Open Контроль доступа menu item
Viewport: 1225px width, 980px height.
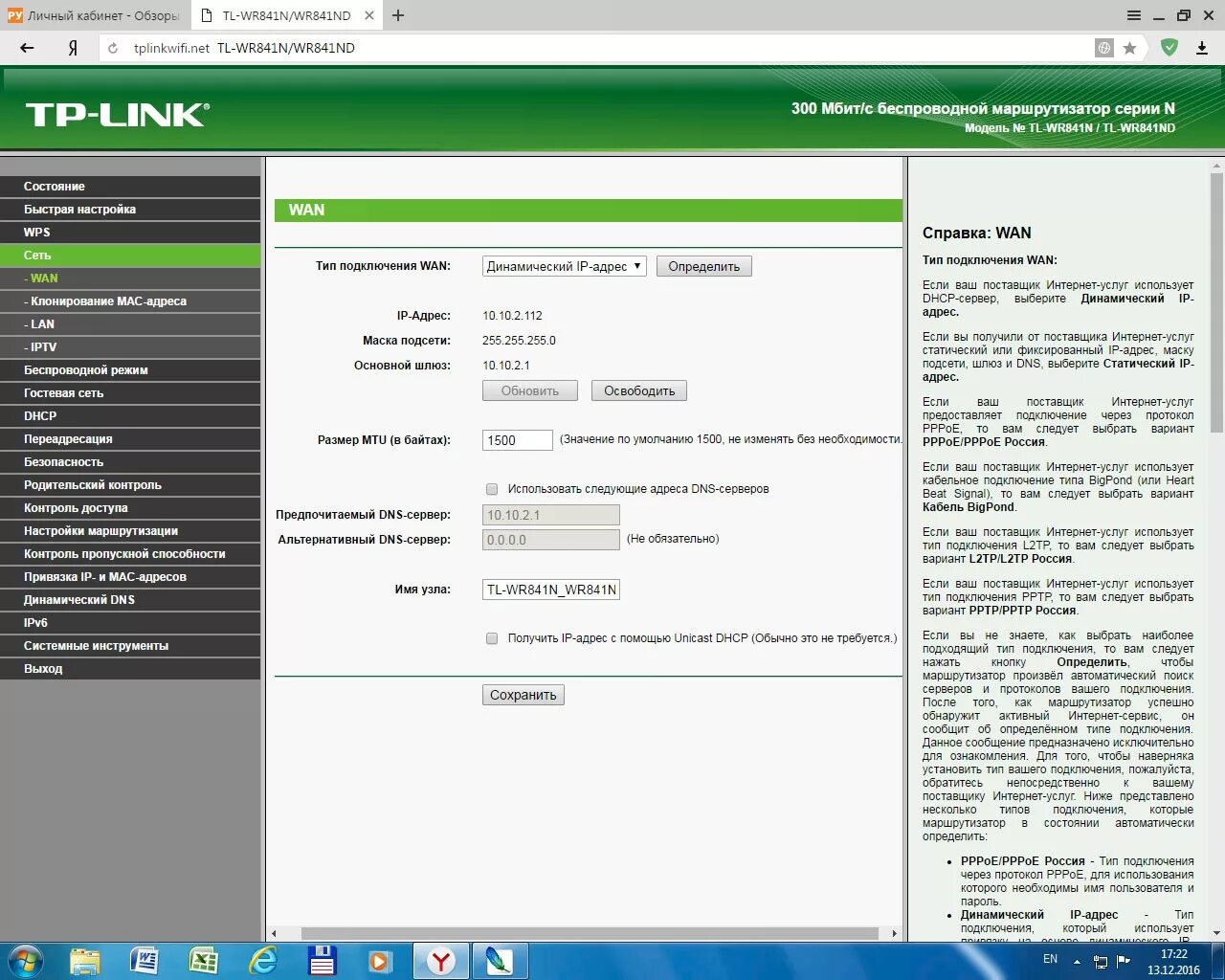coord(130,508)
